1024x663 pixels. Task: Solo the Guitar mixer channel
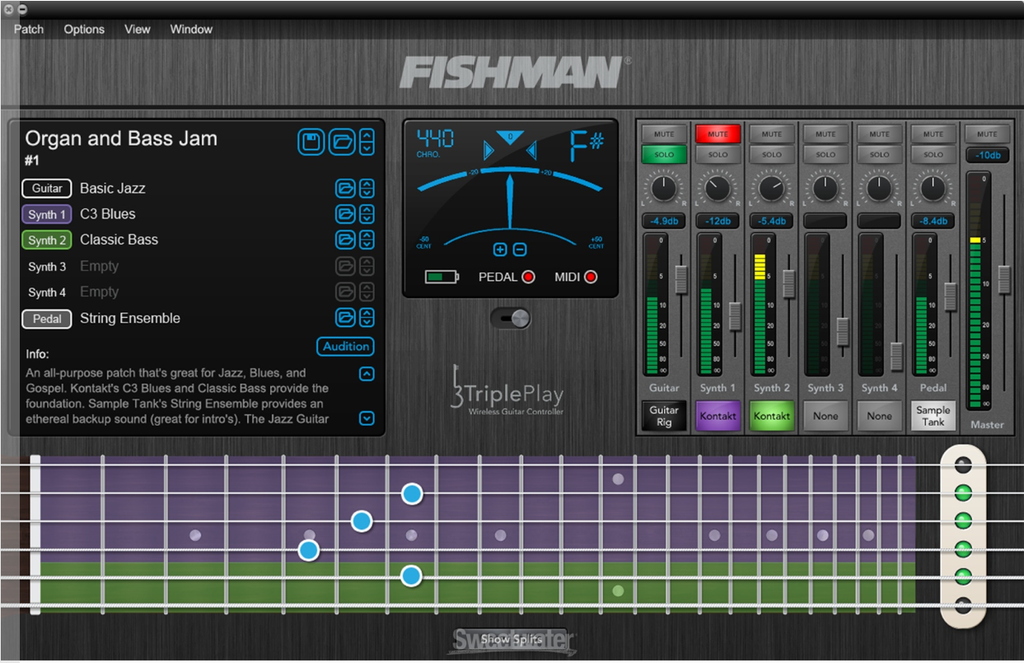[x=663, y=154]
